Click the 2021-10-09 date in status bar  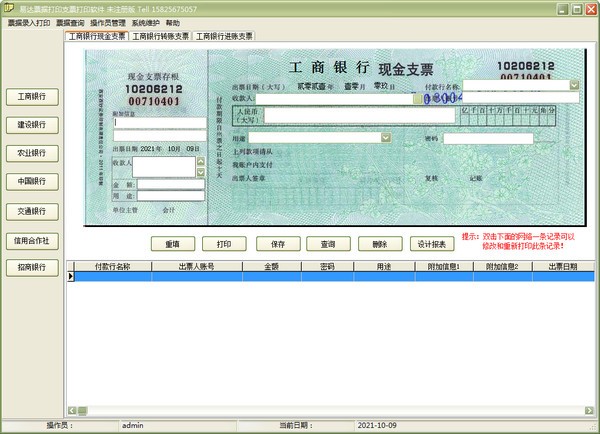pyautogui.click(x=377, y=425)
